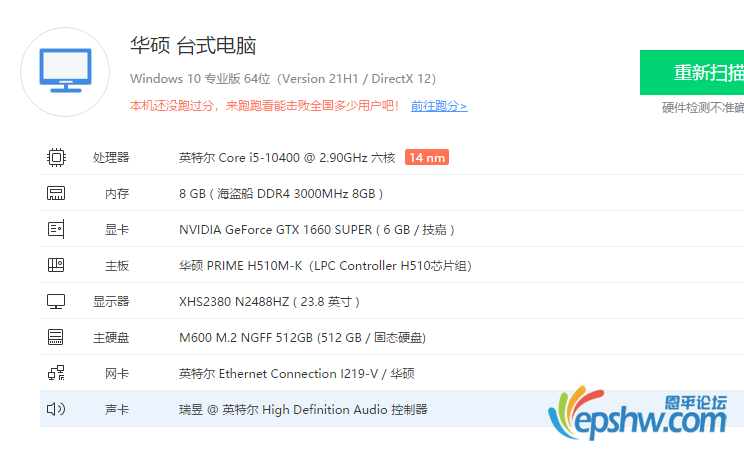Viewport: 744px width, 451px height.
Task: Click the 硬件检测不准确 text under rescan
Action: 703,108
